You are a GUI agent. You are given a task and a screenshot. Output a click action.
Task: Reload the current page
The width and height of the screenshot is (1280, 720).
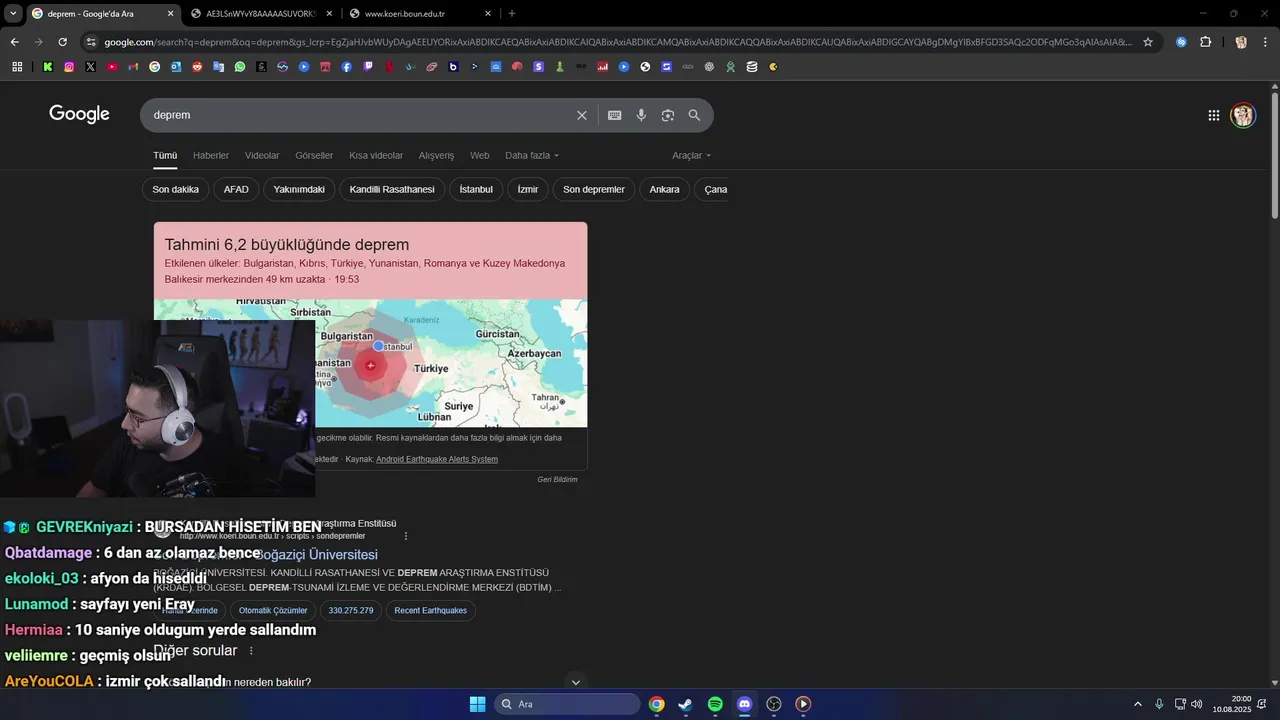(x=62, y=42)
